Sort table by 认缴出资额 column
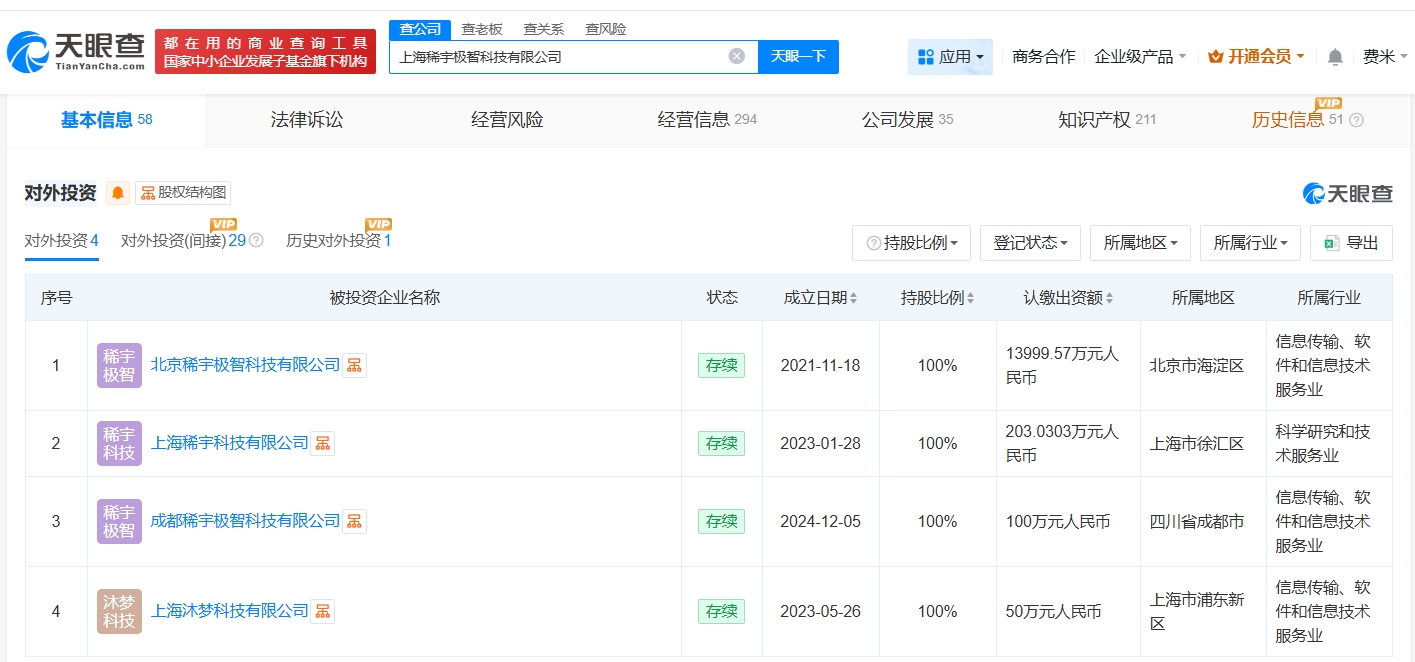This screenshot has height=662, width=1415. (1067, 298)
